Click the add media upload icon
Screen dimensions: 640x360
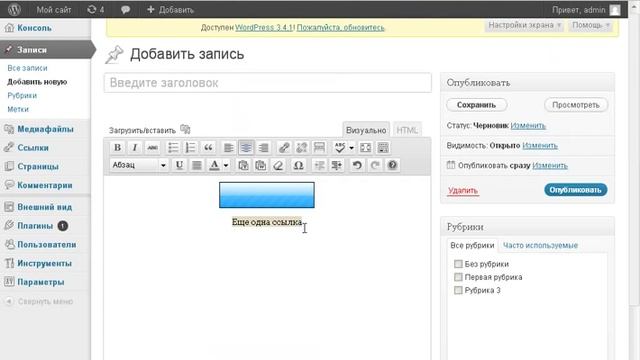185,129
